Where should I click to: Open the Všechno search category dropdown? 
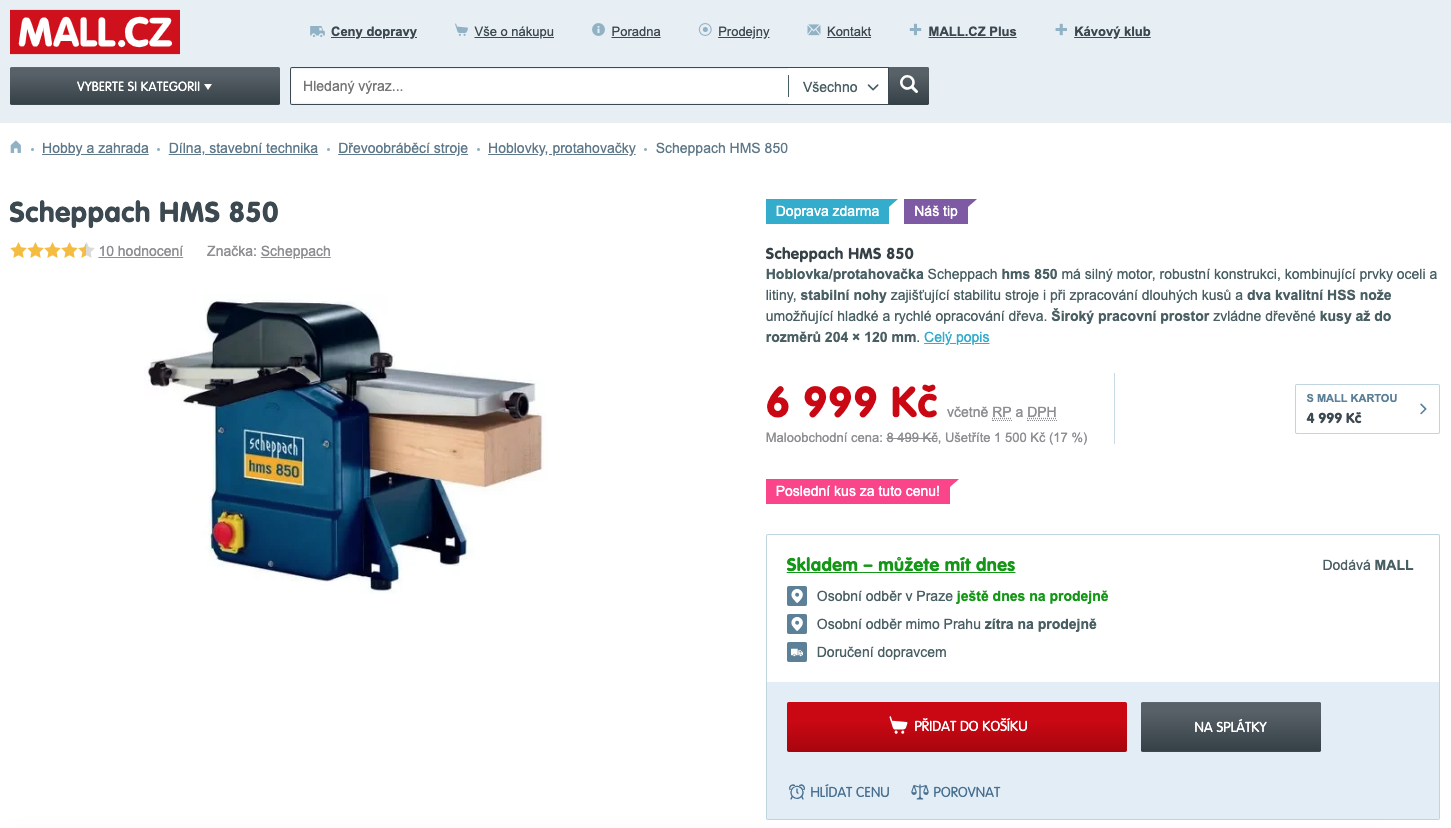[840, 87]
